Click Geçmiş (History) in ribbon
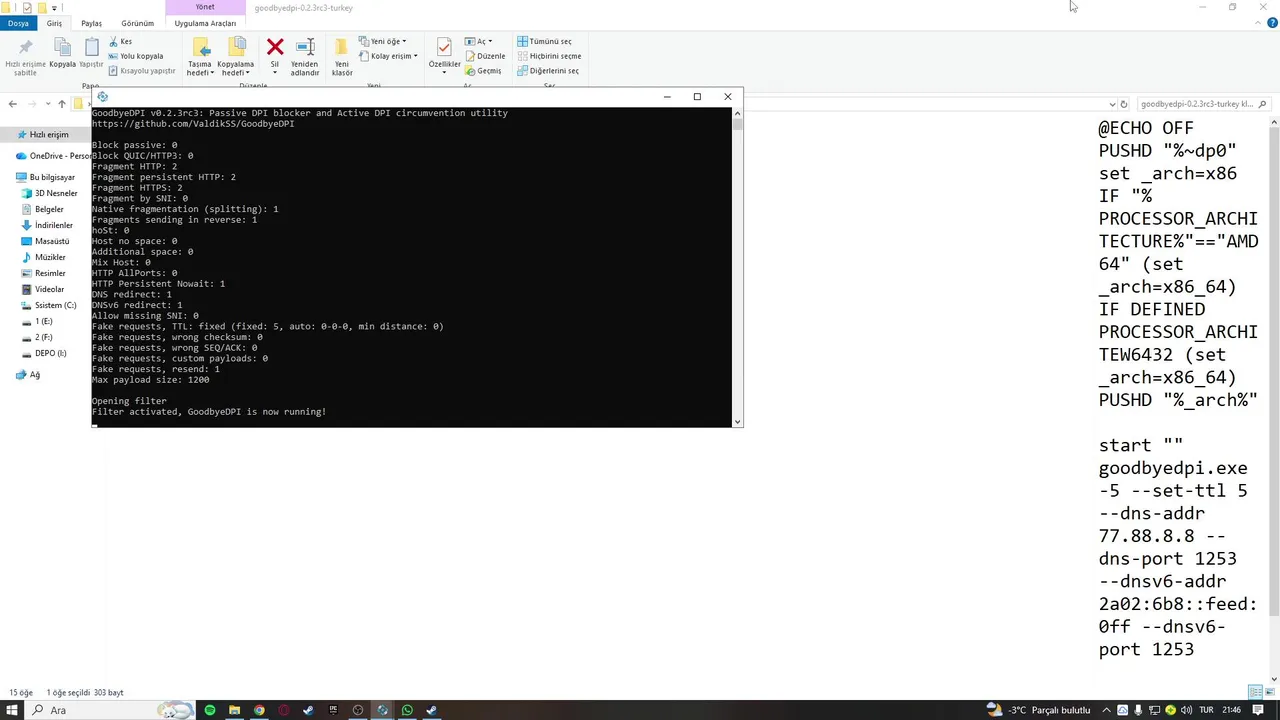This screenshot has width=1280, height=720. click(483, 71)
